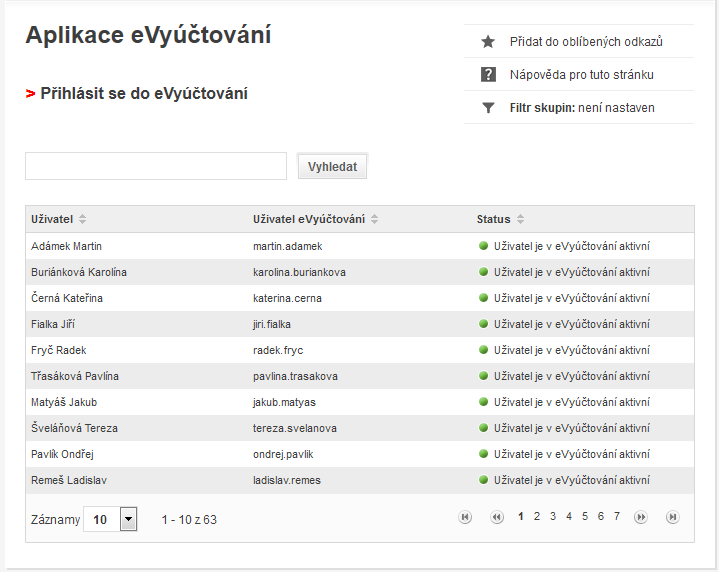Image resolution: width=719 pixels, height=572 pixels.
Task: Click login katerina.cerna
Action: click(287, 298)
